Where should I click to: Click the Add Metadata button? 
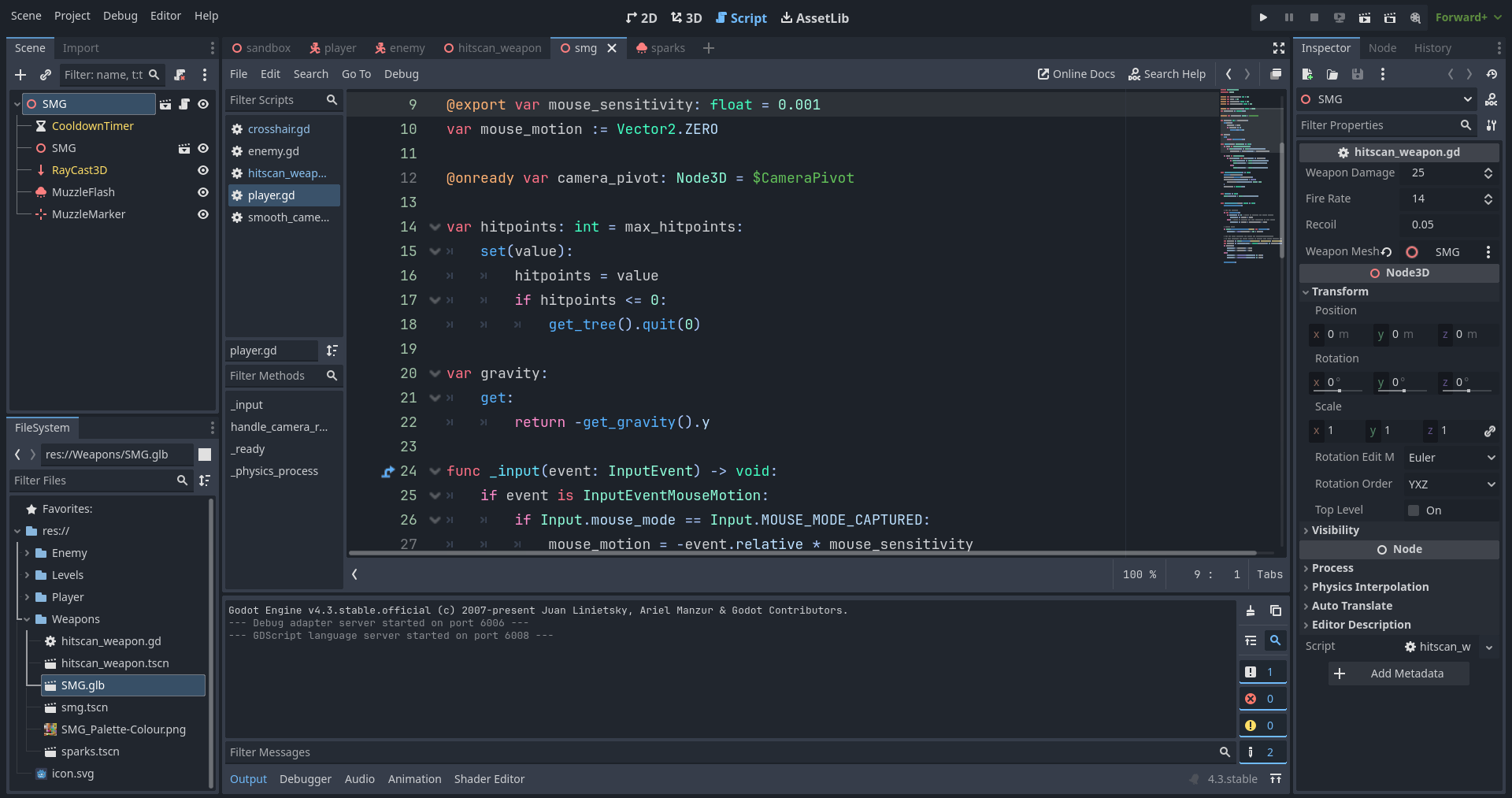[x=1397, y=674]
